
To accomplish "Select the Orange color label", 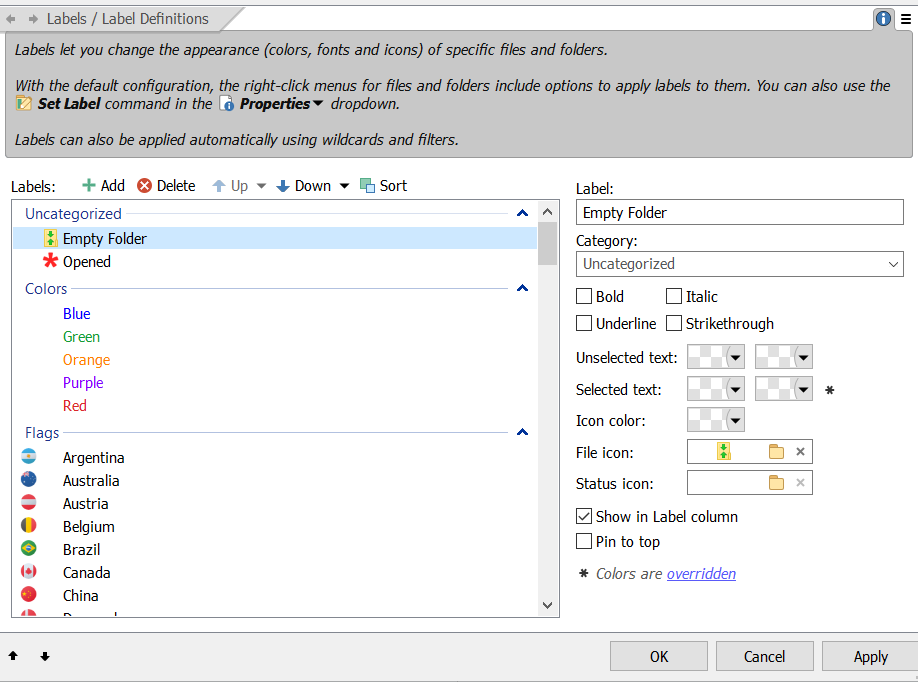I will coord(87,360).
